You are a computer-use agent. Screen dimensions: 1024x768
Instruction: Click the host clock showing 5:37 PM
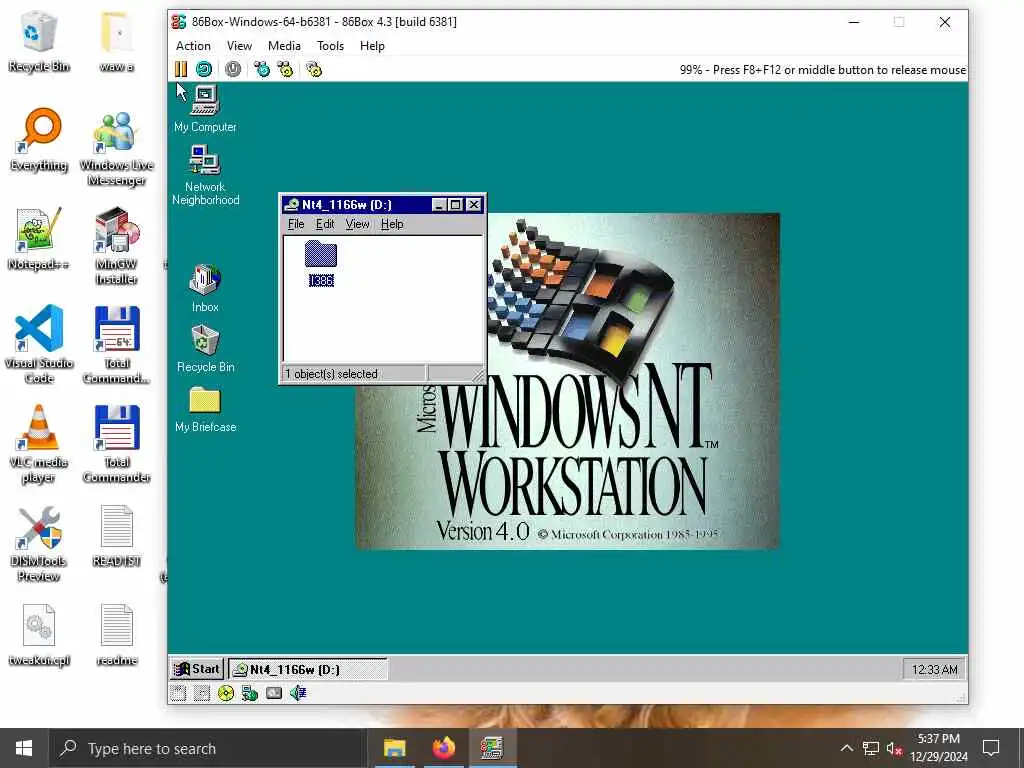(939, 748)
